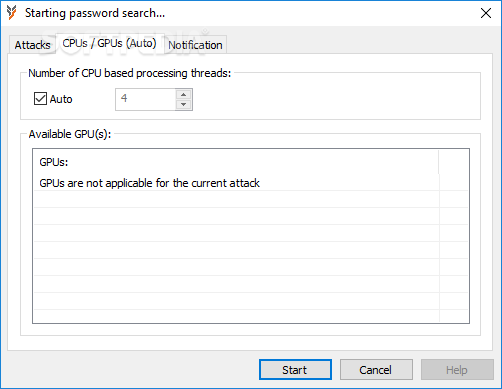Click the Auto checkbox label text
Viewport: 502px width, 389px height.
[61, 99]
